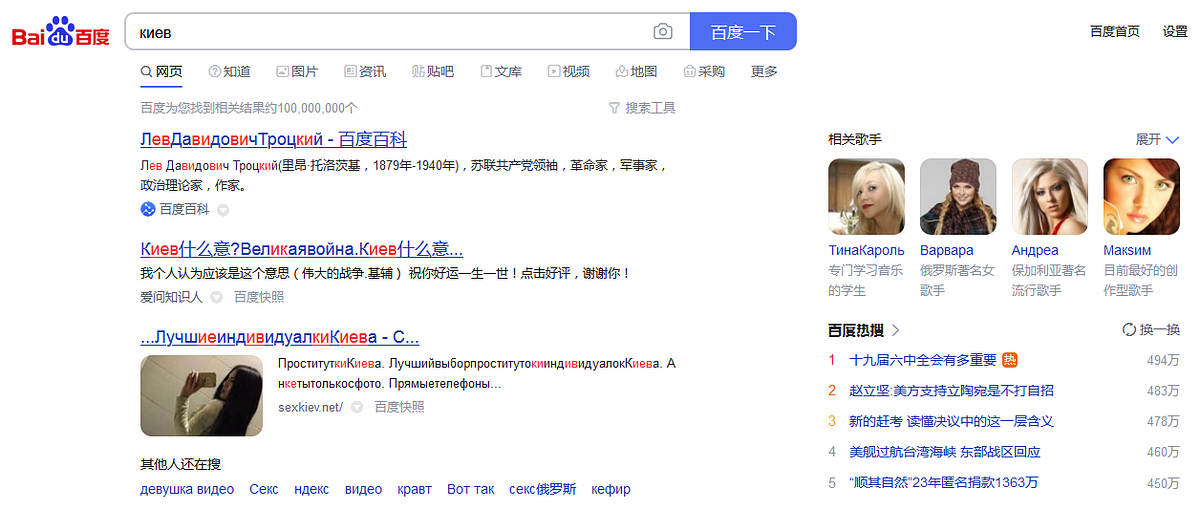This screenshot has height=505, width=1200.
Task: Click the 爱问知识人 source link
Action: coord(171,297)
